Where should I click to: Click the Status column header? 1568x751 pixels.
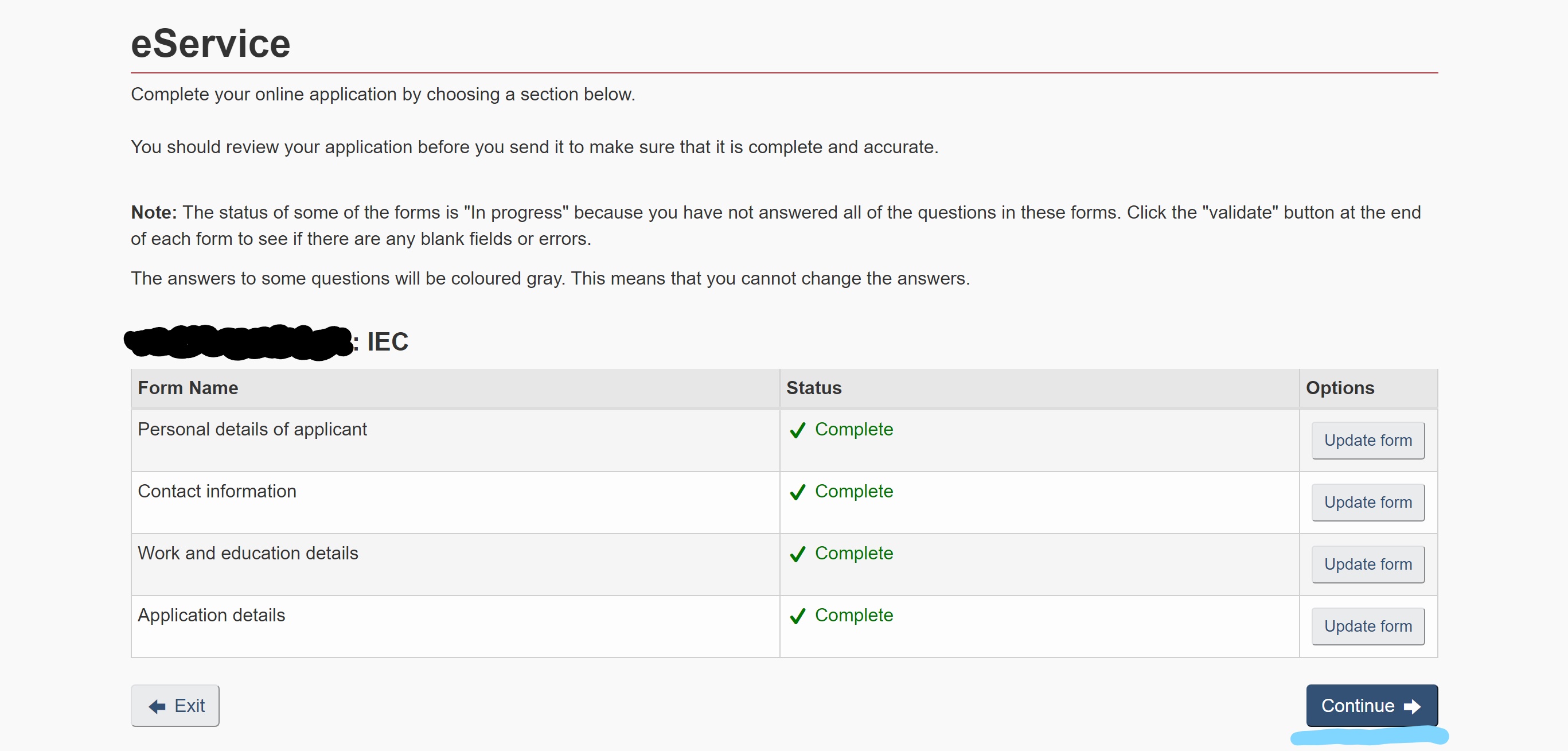(813, 388)
